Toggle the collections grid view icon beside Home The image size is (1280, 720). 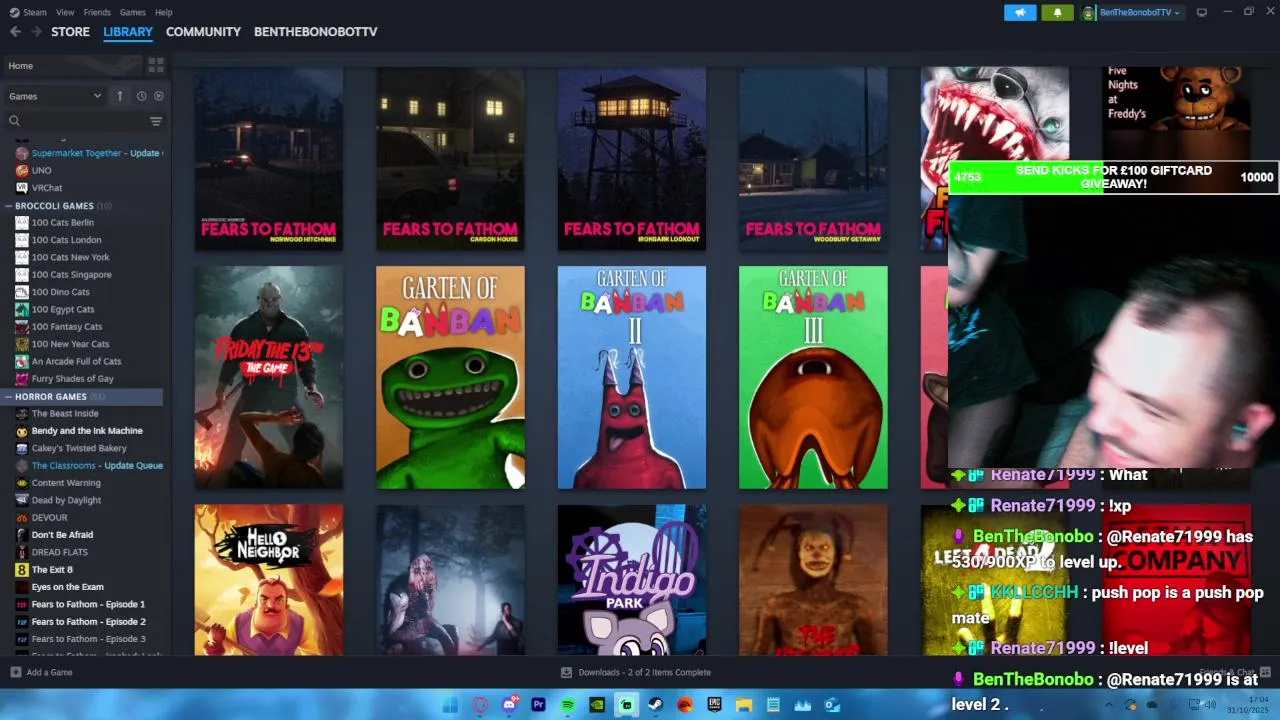(156, 65)
